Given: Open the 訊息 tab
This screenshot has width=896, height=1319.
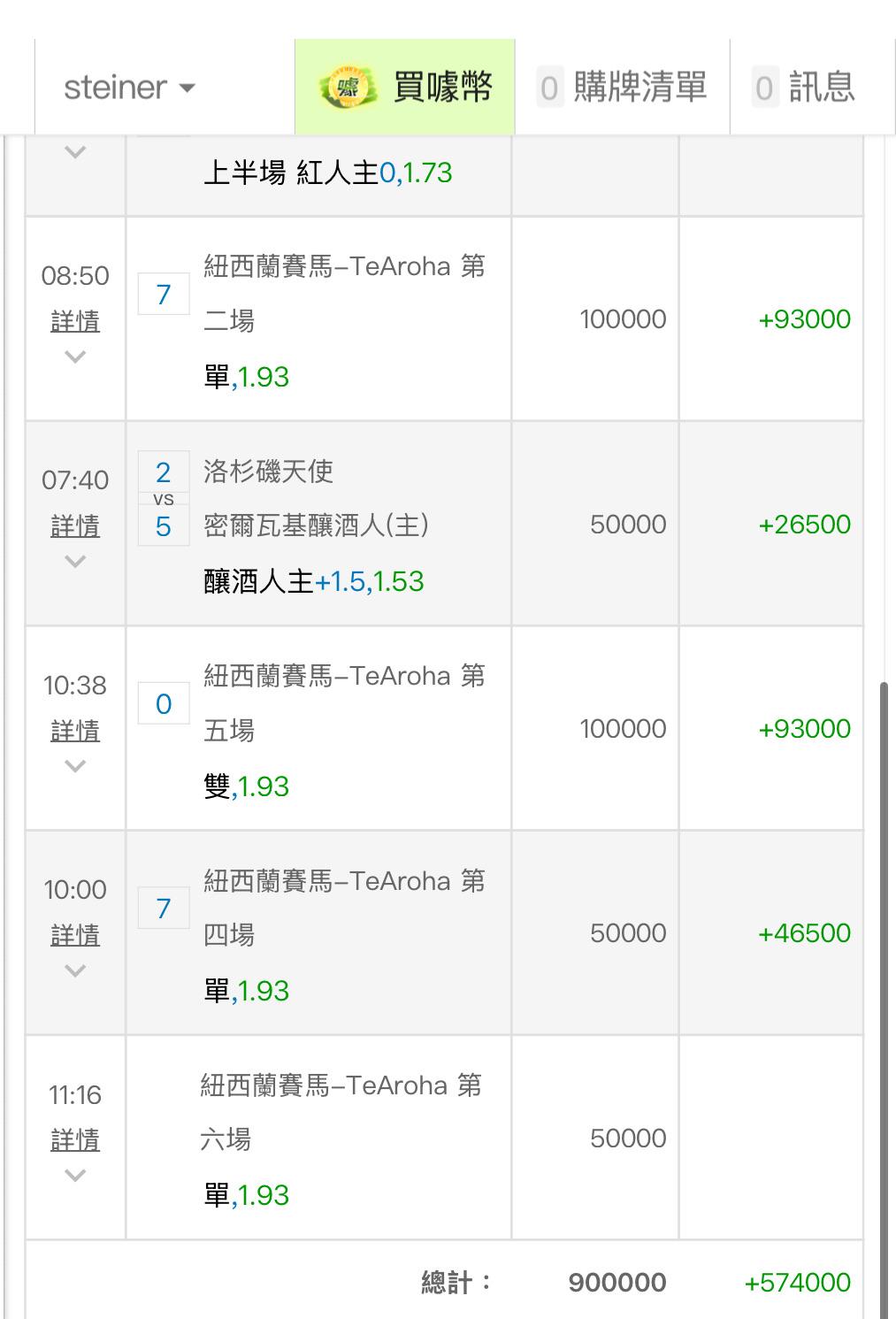Looking at the screenshot, I should tap(805, 88).
